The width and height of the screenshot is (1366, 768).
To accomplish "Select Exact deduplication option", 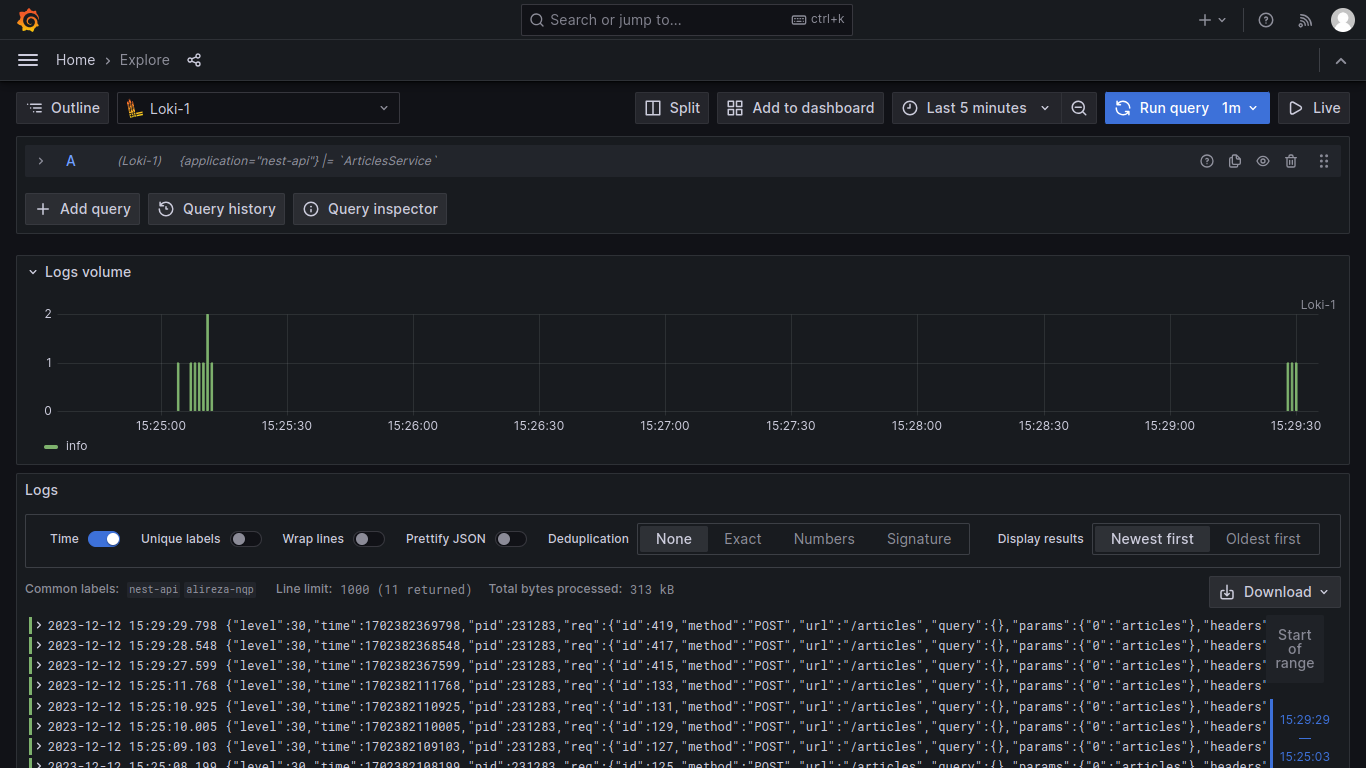I will (x=743, y=539).
